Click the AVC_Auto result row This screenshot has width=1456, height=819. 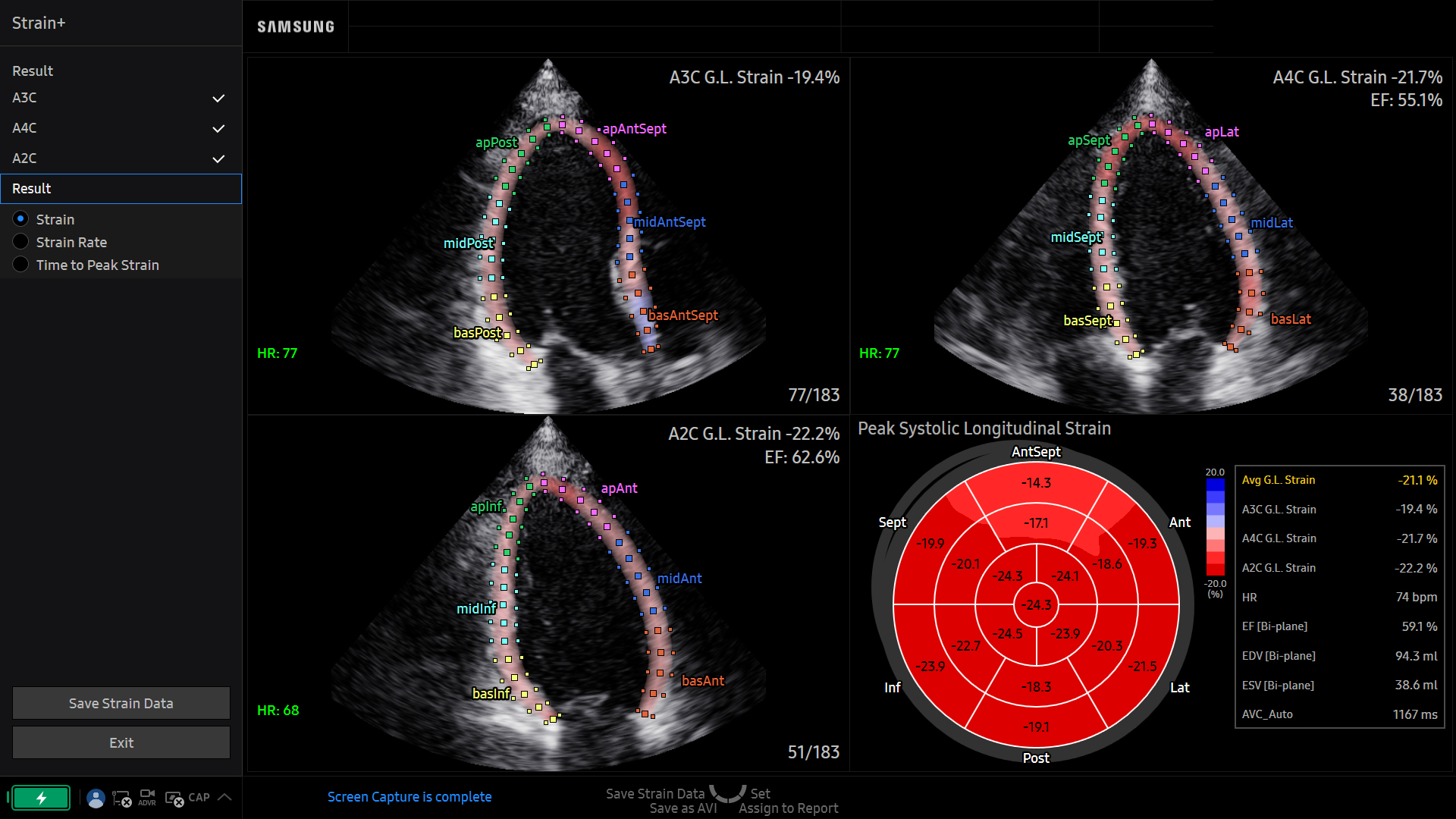point(1340,714)
